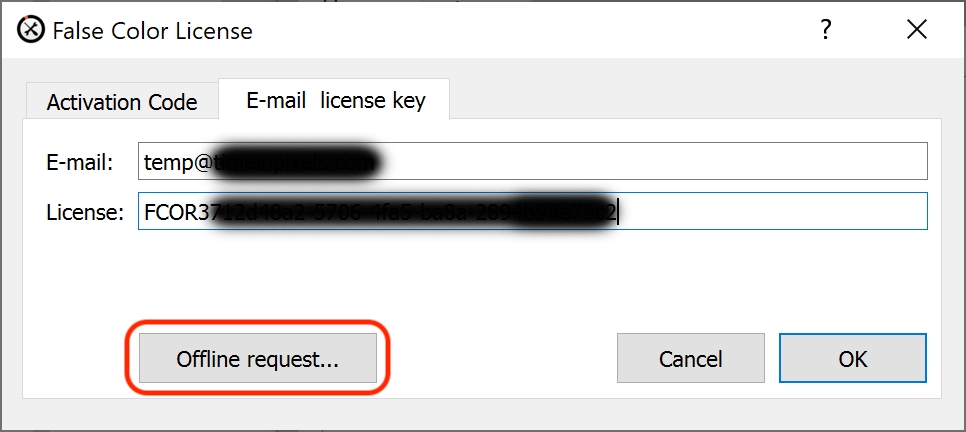Open the Offline request dialog
966x432 pixels.
coord(258,359)
